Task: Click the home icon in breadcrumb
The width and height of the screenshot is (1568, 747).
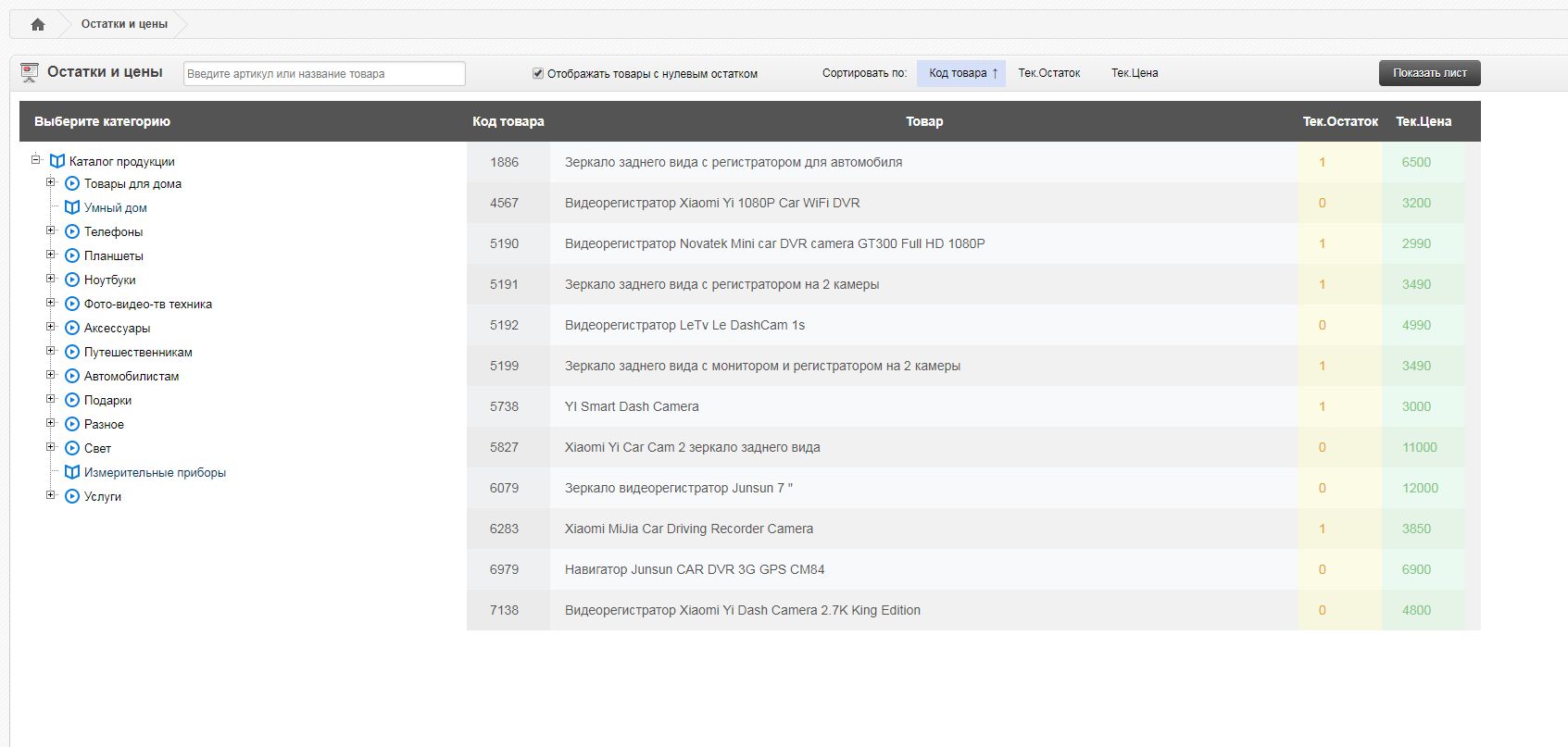Action: 37,24
